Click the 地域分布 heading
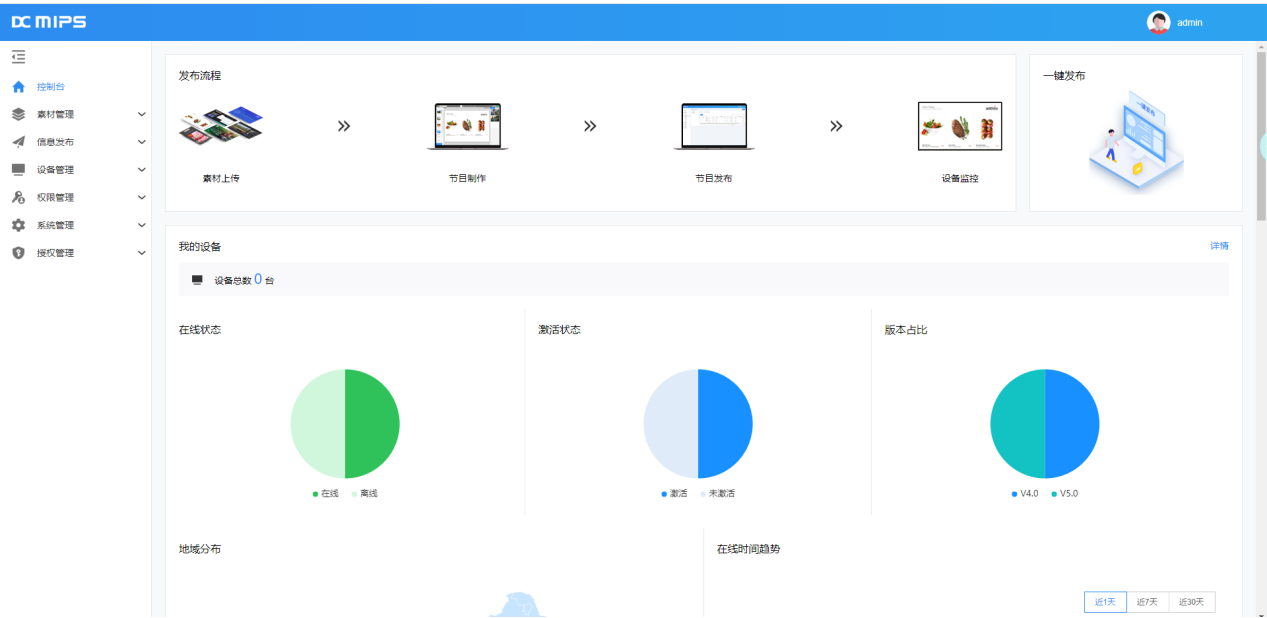The image size is (1267, 618). tap(200, 549)
